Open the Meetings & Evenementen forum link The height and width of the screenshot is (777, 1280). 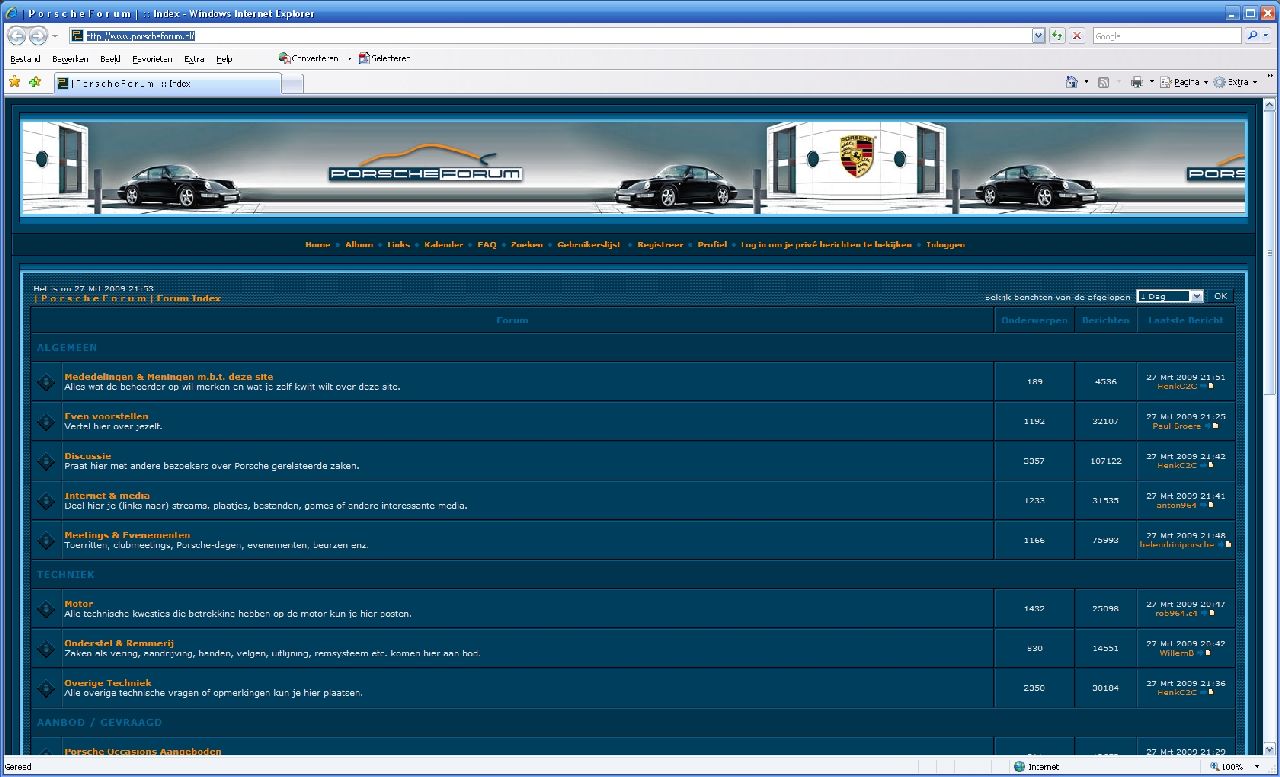coord(127,535)
